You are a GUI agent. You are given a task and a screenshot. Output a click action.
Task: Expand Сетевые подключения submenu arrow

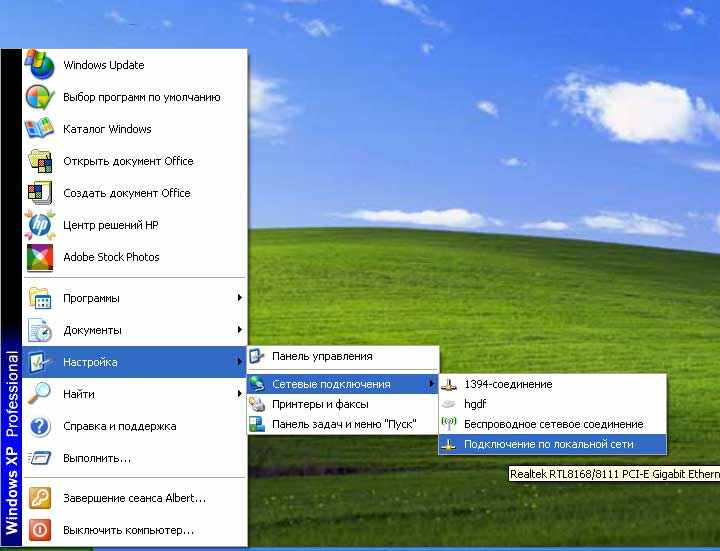pyautogui.click(x=431, y=383)
